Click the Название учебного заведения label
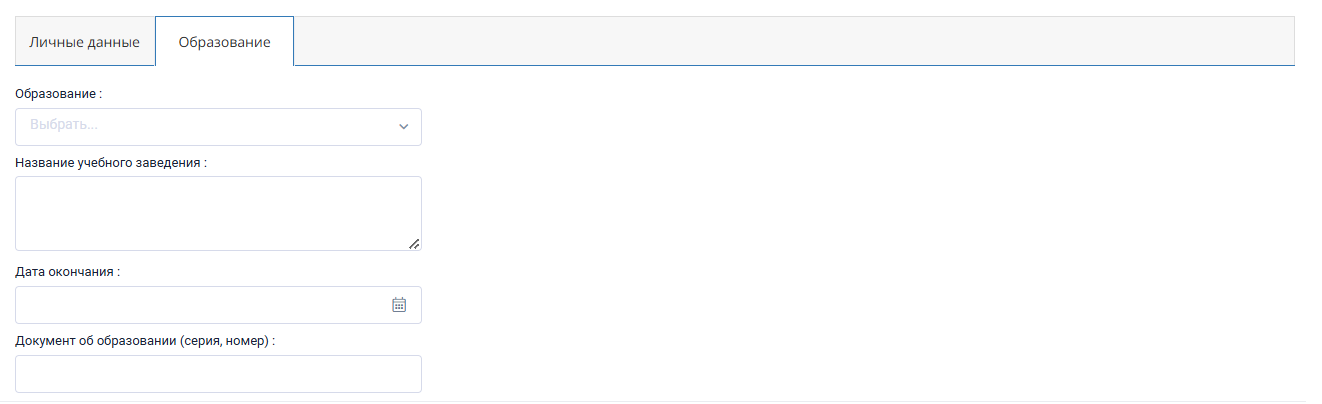This screenshot has width=1322, height=404. point(111,162)
